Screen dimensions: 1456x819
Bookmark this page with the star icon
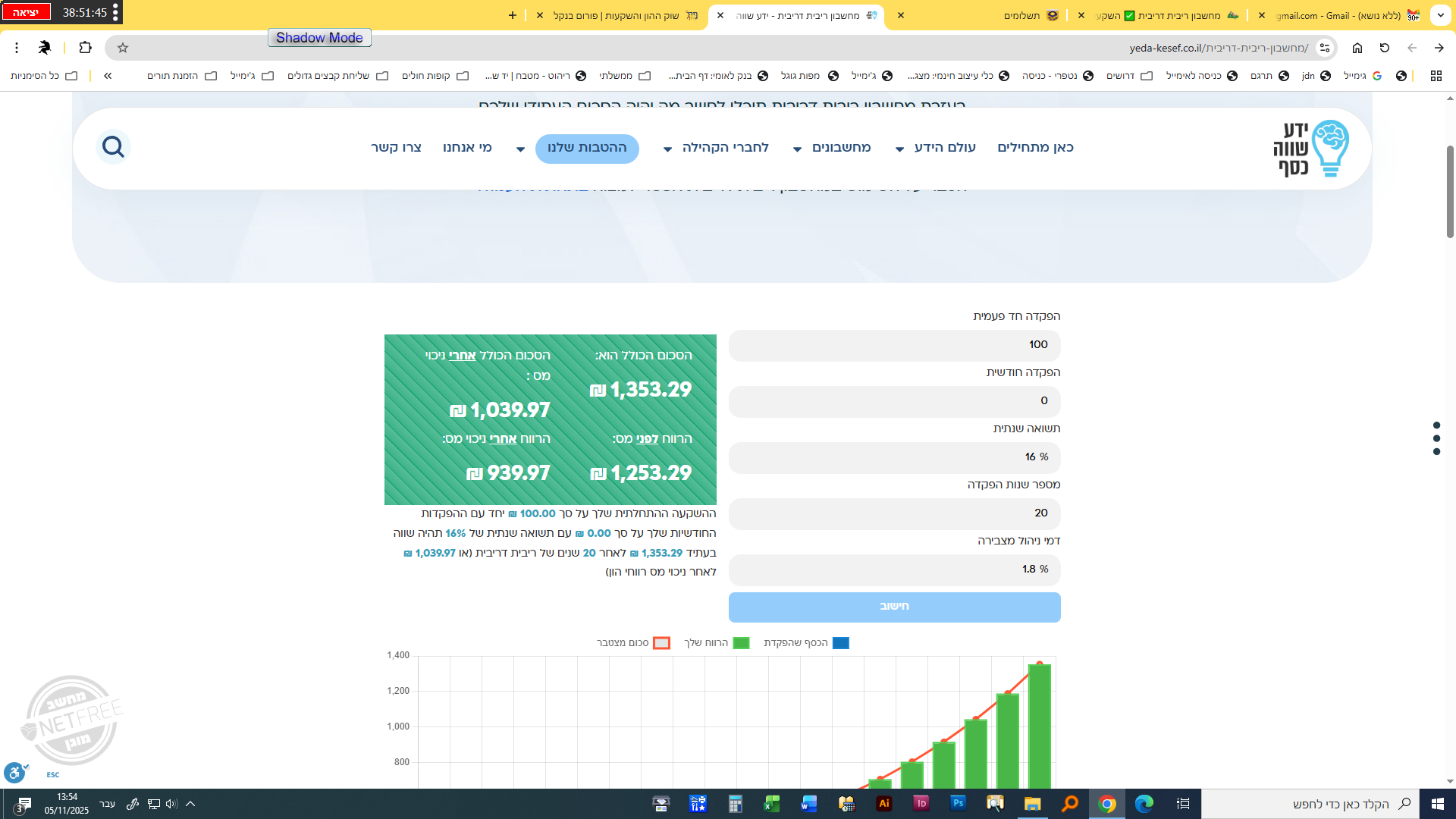pos(123,48)
